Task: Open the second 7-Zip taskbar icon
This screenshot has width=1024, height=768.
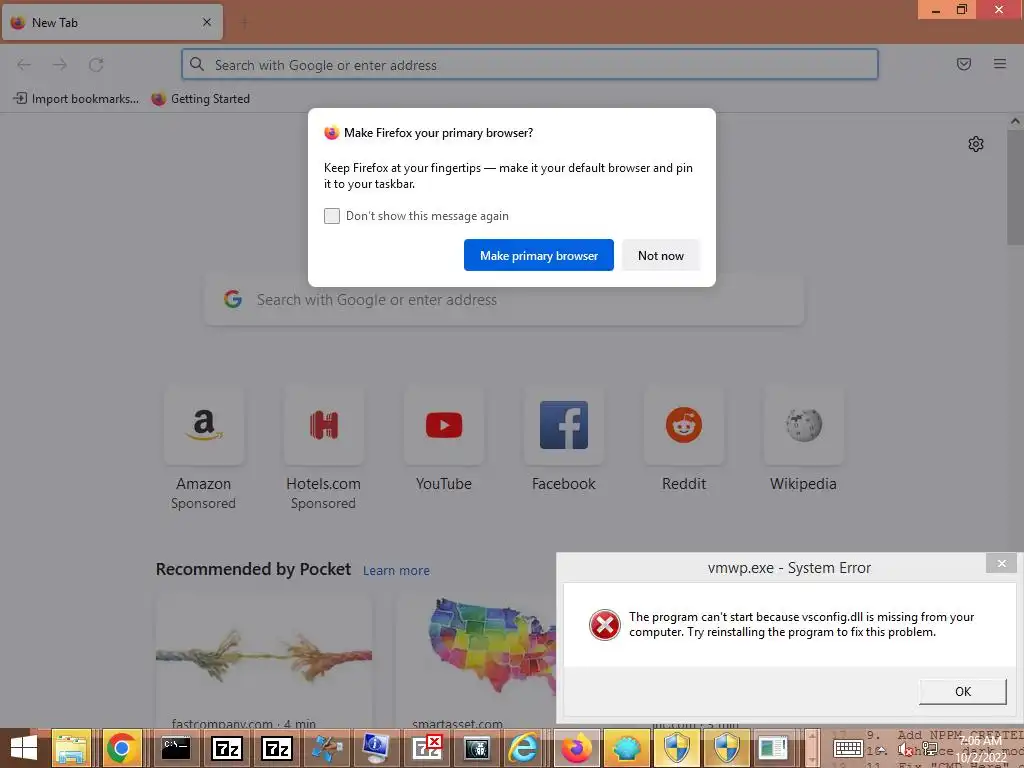Action: coord(276,748)
